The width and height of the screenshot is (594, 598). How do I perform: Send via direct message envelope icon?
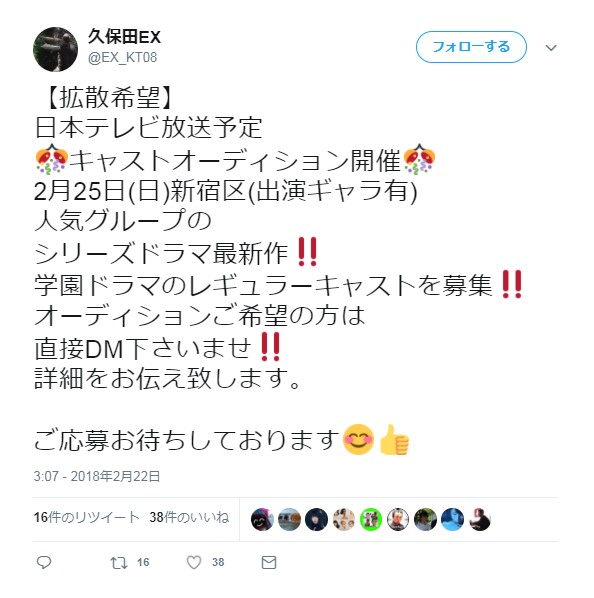tap(269, 563)
